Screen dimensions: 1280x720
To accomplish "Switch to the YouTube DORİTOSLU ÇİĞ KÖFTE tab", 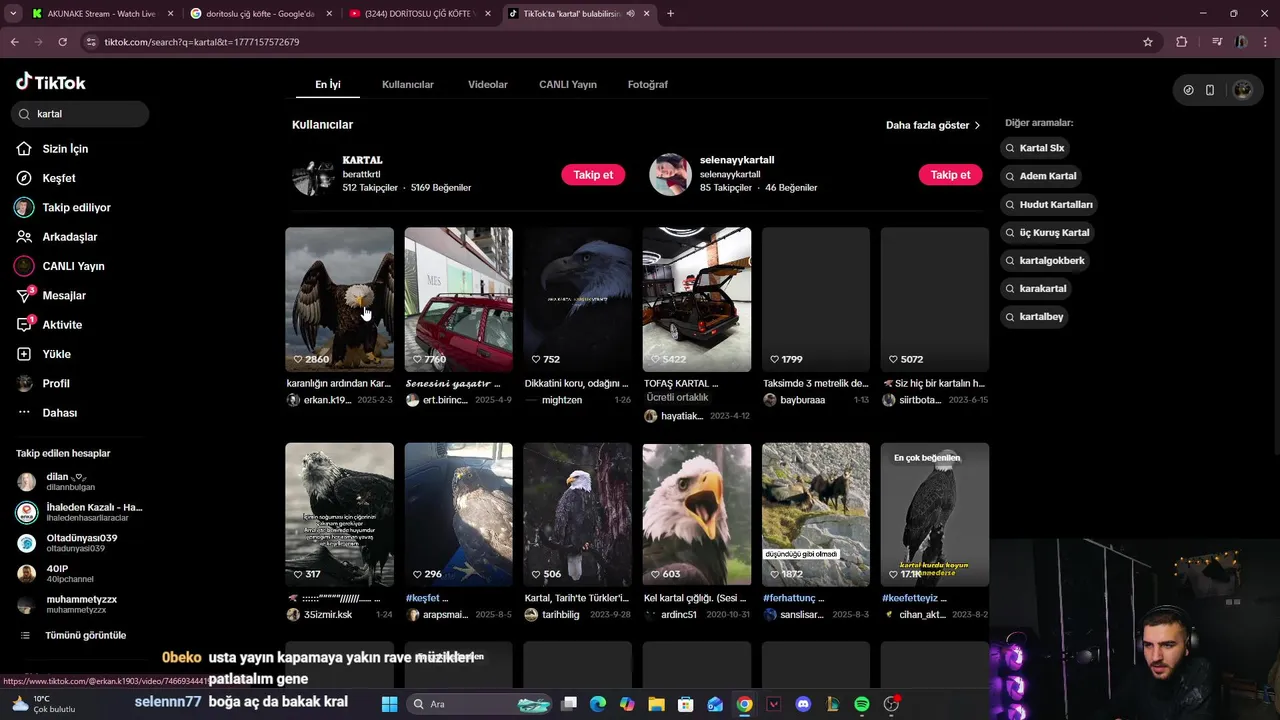I will coord(419,14).
